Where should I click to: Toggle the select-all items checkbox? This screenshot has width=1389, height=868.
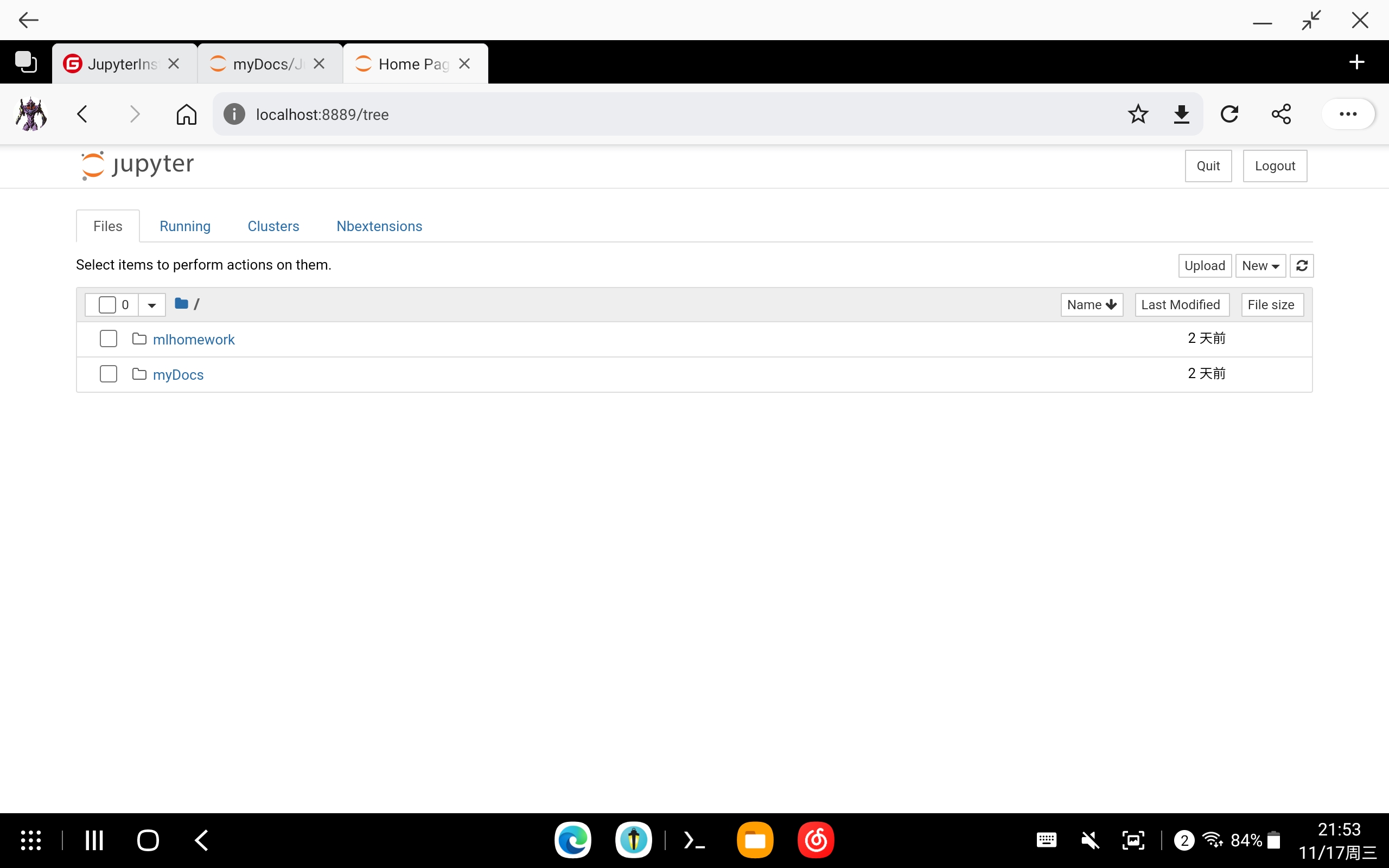pyautogui.click(x=108, y=304)
